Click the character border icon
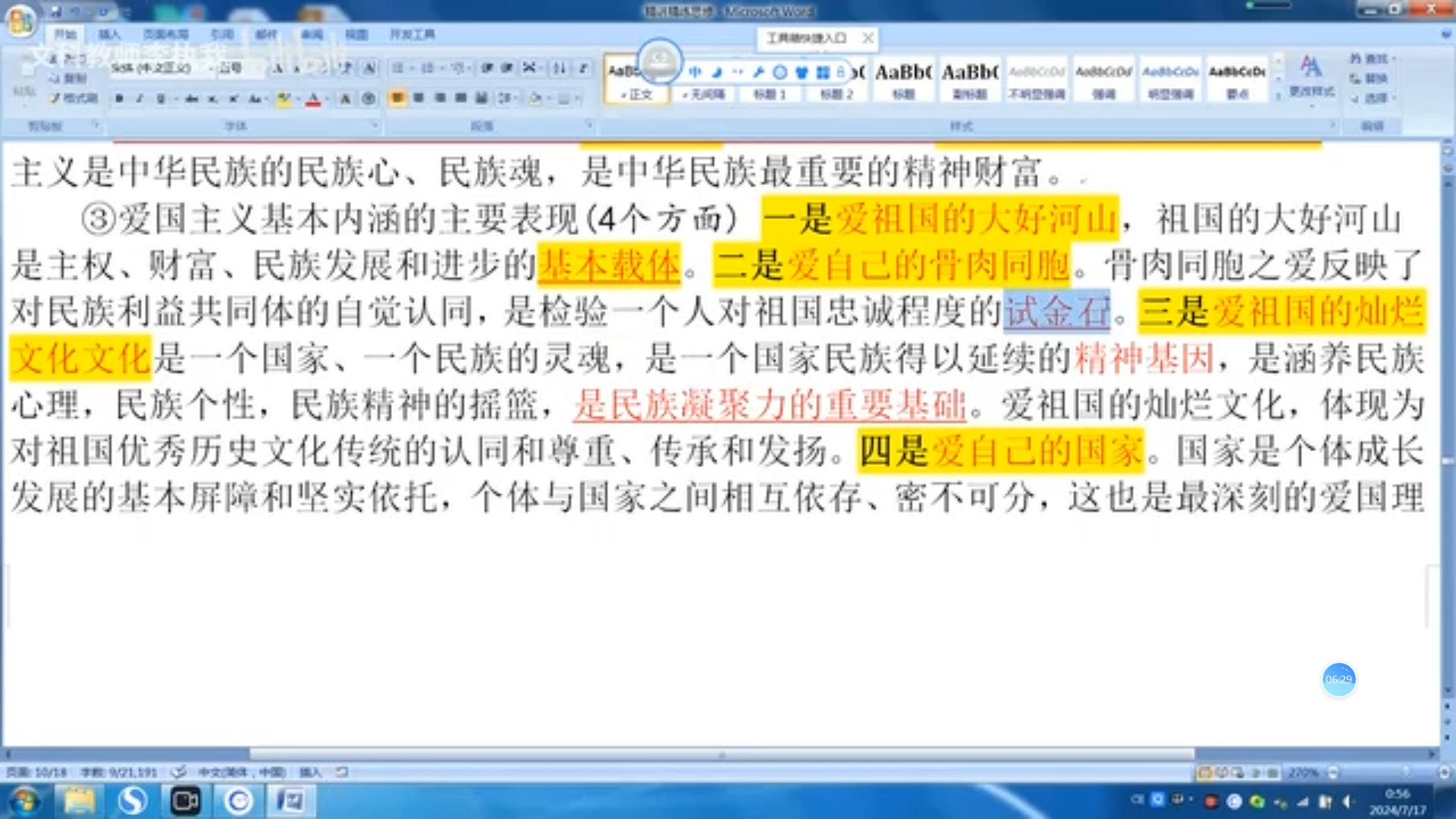Screen dimensions: 1456x819 (369, 68)
